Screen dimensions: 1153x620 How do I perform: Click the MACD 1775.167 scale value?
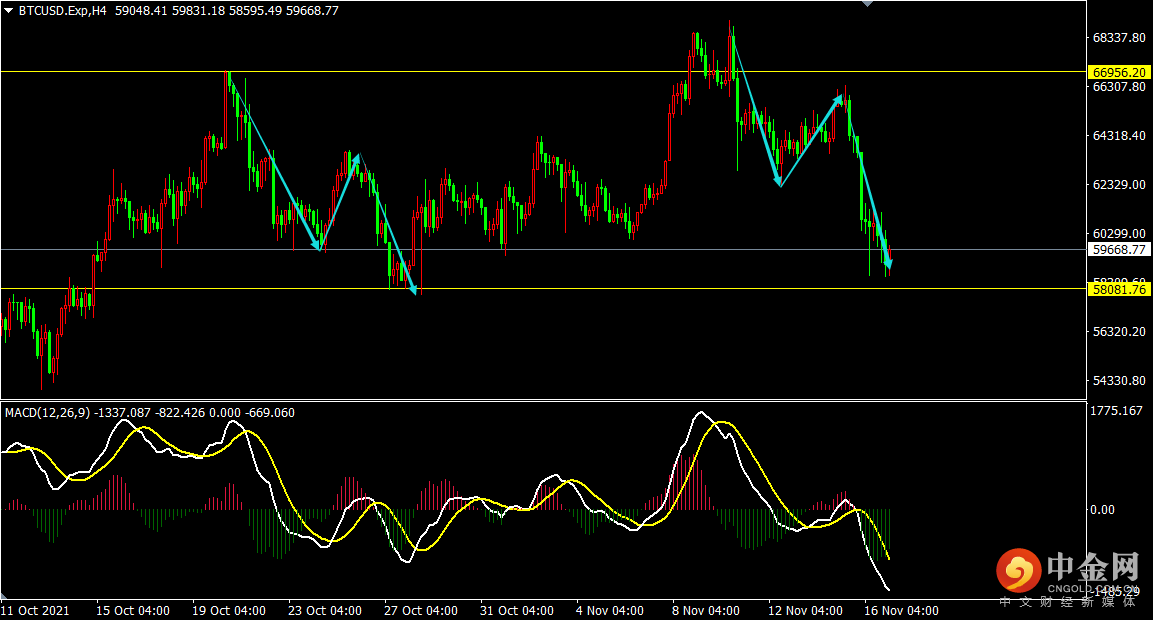click(1118, 411)
